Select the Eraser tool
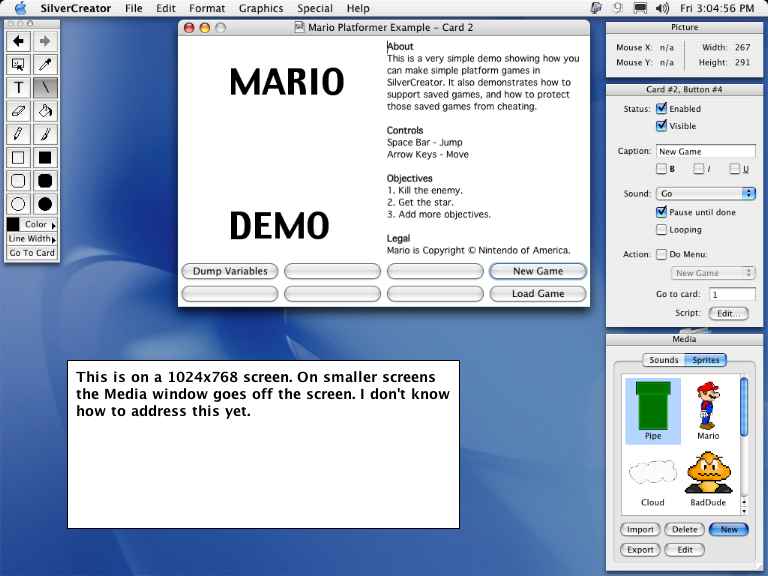Image resolution: width=768 pixels, height=576 pixels. click(18, 111)
